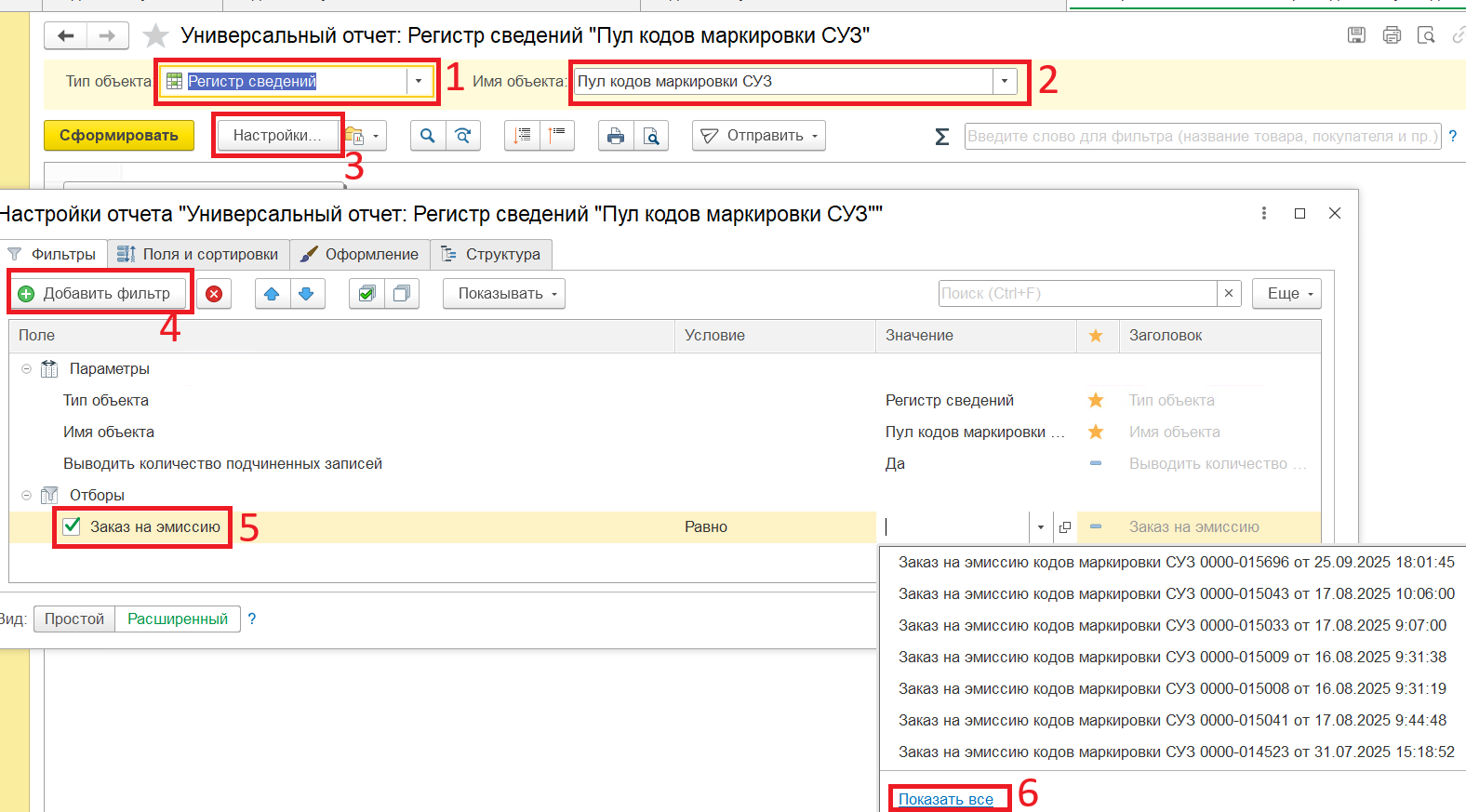This screenshot has height=812, width=1466.
Task: Click the magnifier find icon
Action: click(427, 136)
